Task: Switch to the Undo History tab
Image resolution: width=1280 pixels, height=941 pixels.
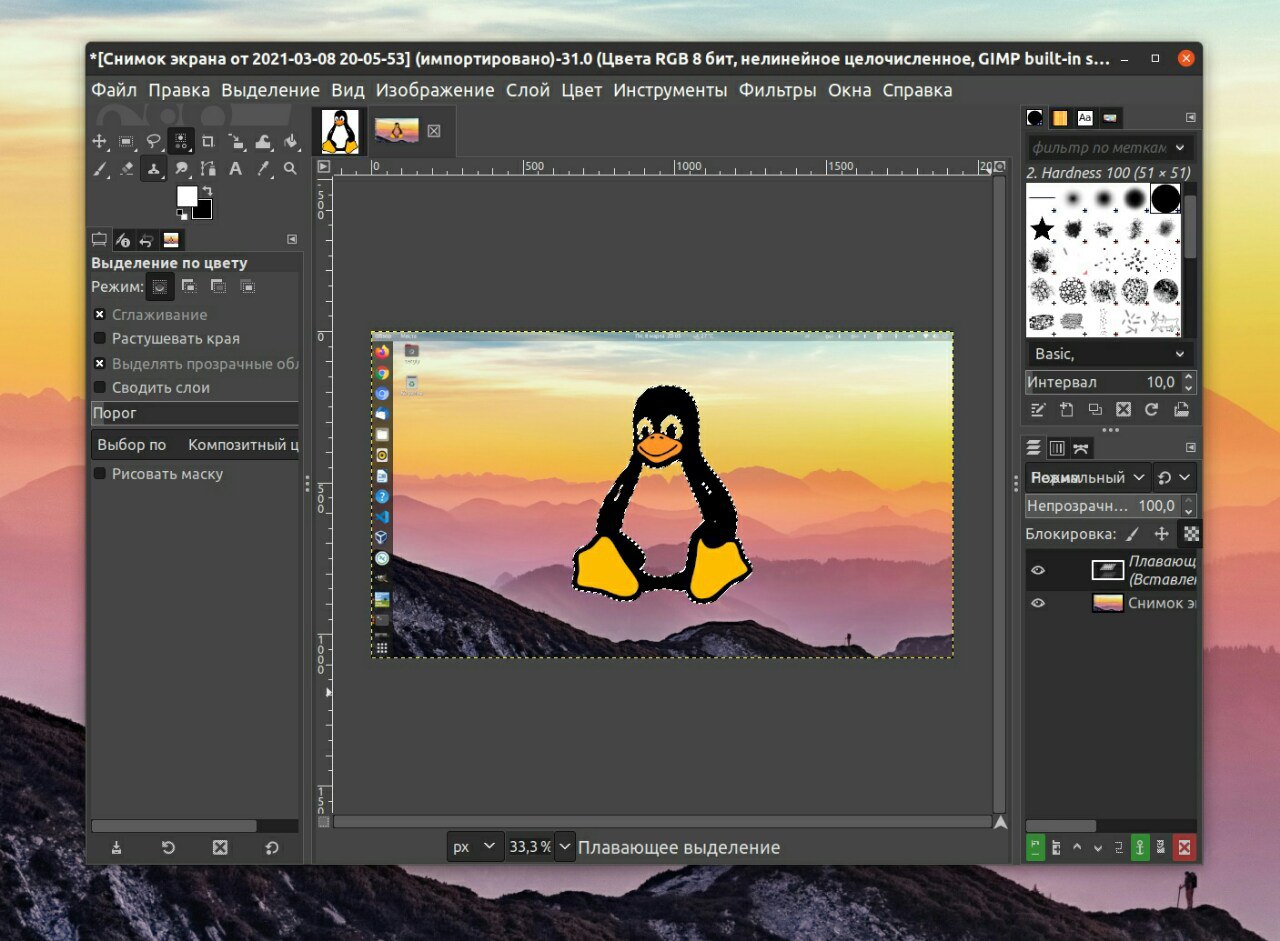Action: click(x=147, y=239)
